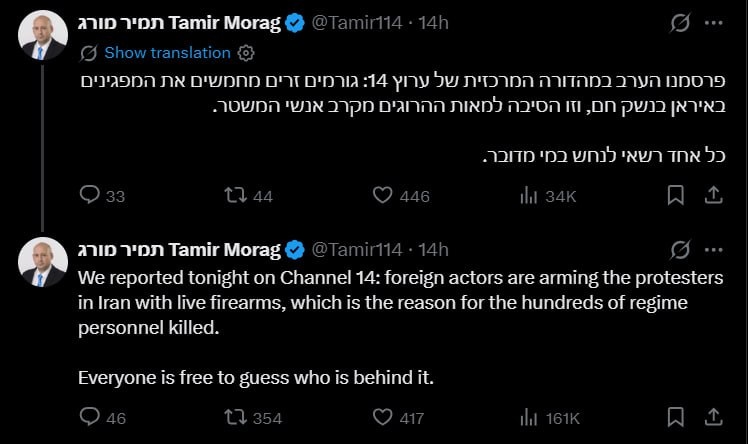Like the Hebrew tweet with 446 likes

[x=383, y=195]
